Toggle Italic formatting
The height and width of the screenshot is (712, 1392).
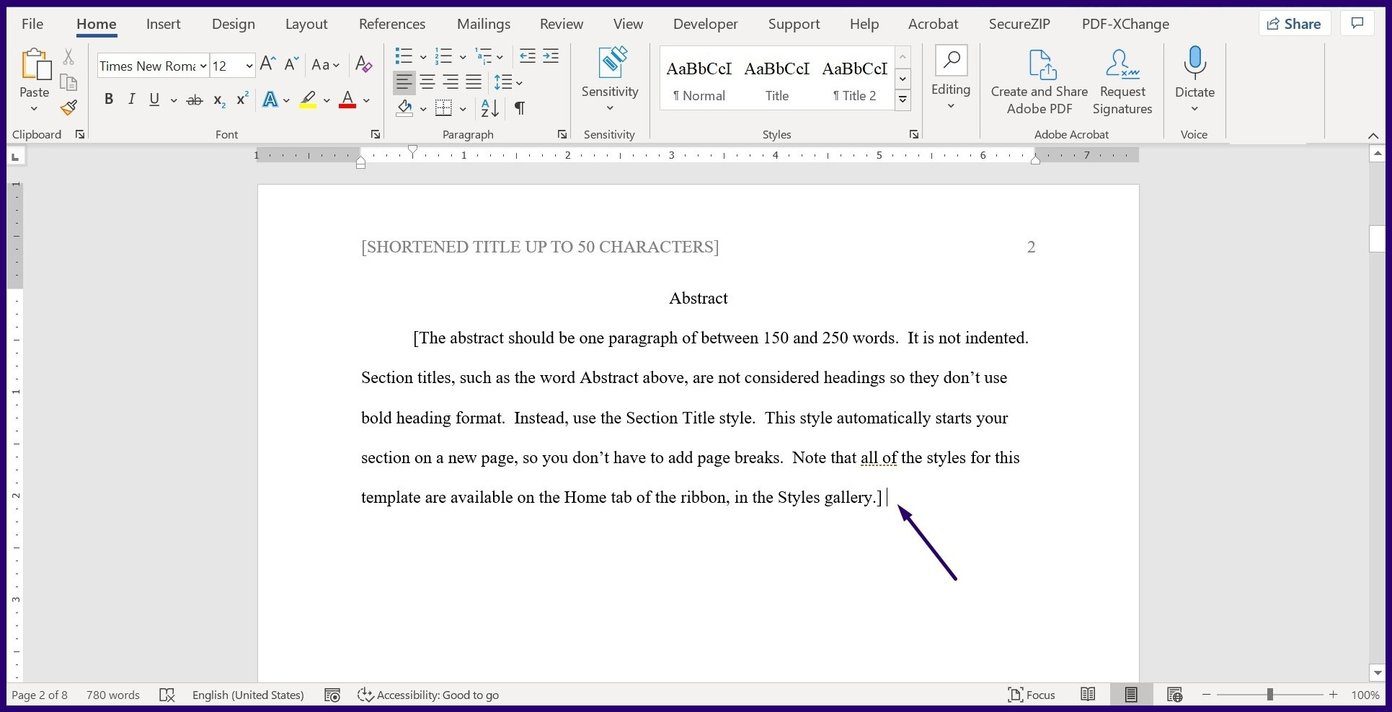coord(131,100)
